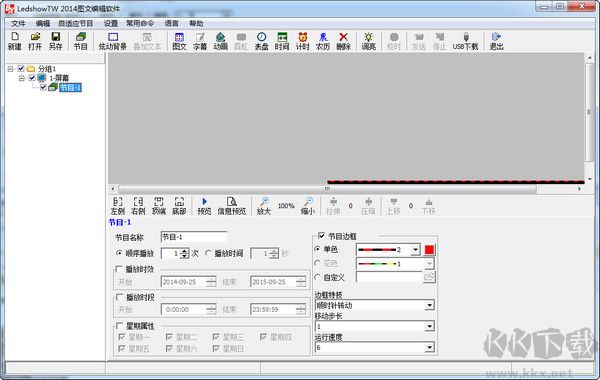The width and height of the screenshot is (600, 380).
Task: Click the horizontal scrollbar under canvas
Action: pyautogui.click(x=327, y=189)
